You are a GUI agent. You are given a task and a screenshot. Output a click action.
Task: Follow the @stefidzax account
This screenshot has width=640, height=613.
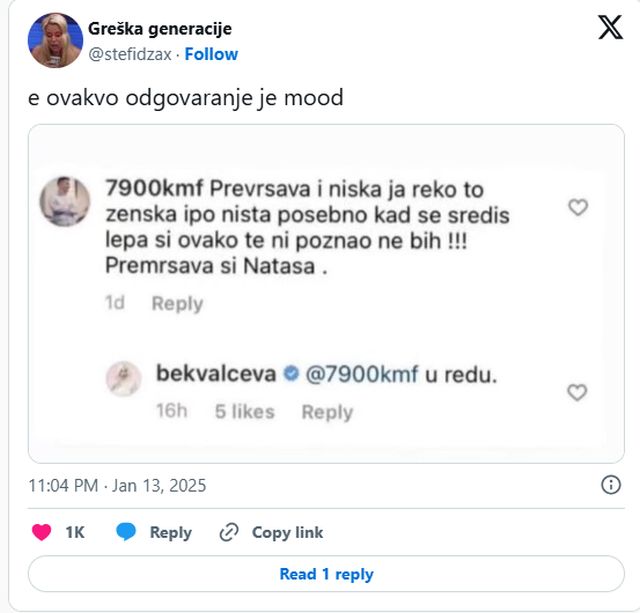(211, 54)
